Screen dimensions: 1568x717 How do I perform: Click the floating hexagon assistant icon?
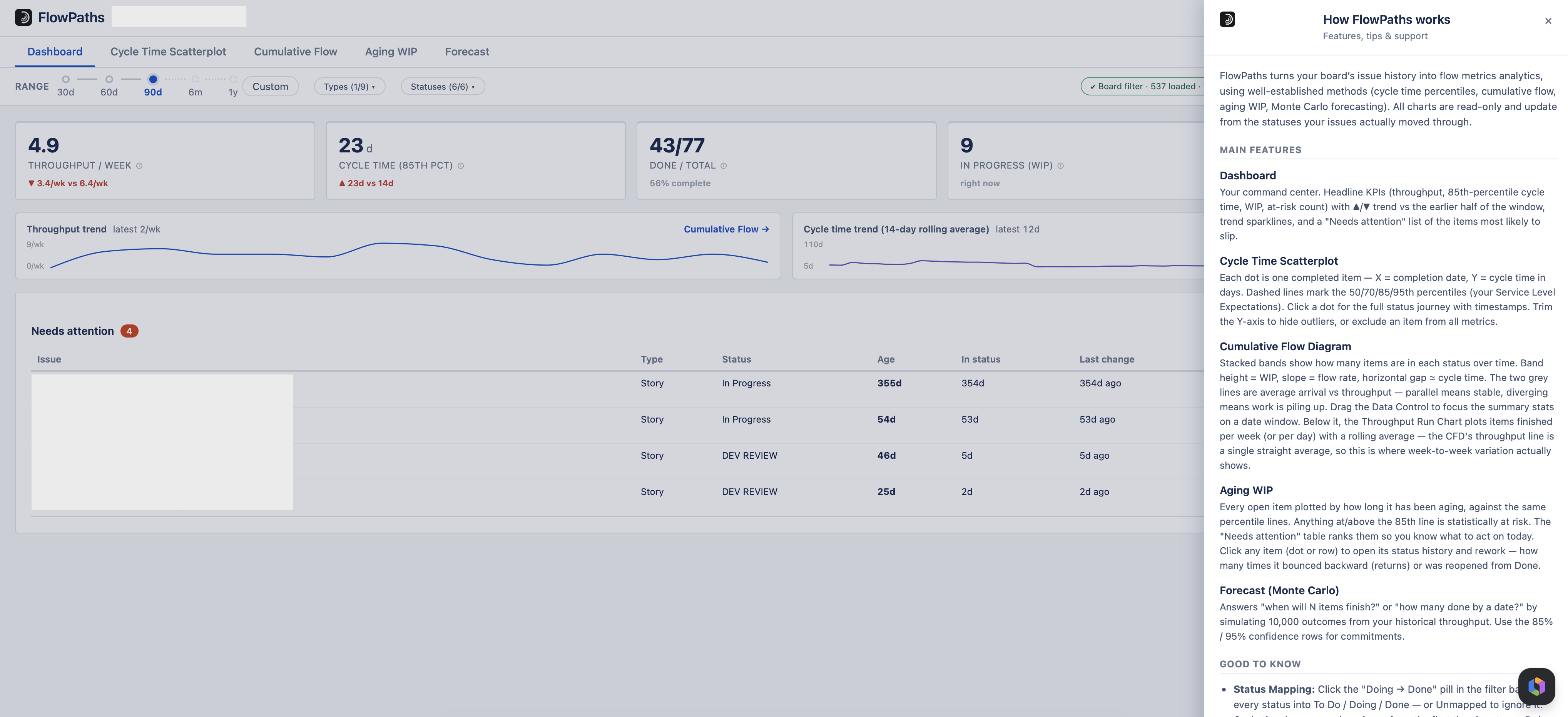[1536, 687]
